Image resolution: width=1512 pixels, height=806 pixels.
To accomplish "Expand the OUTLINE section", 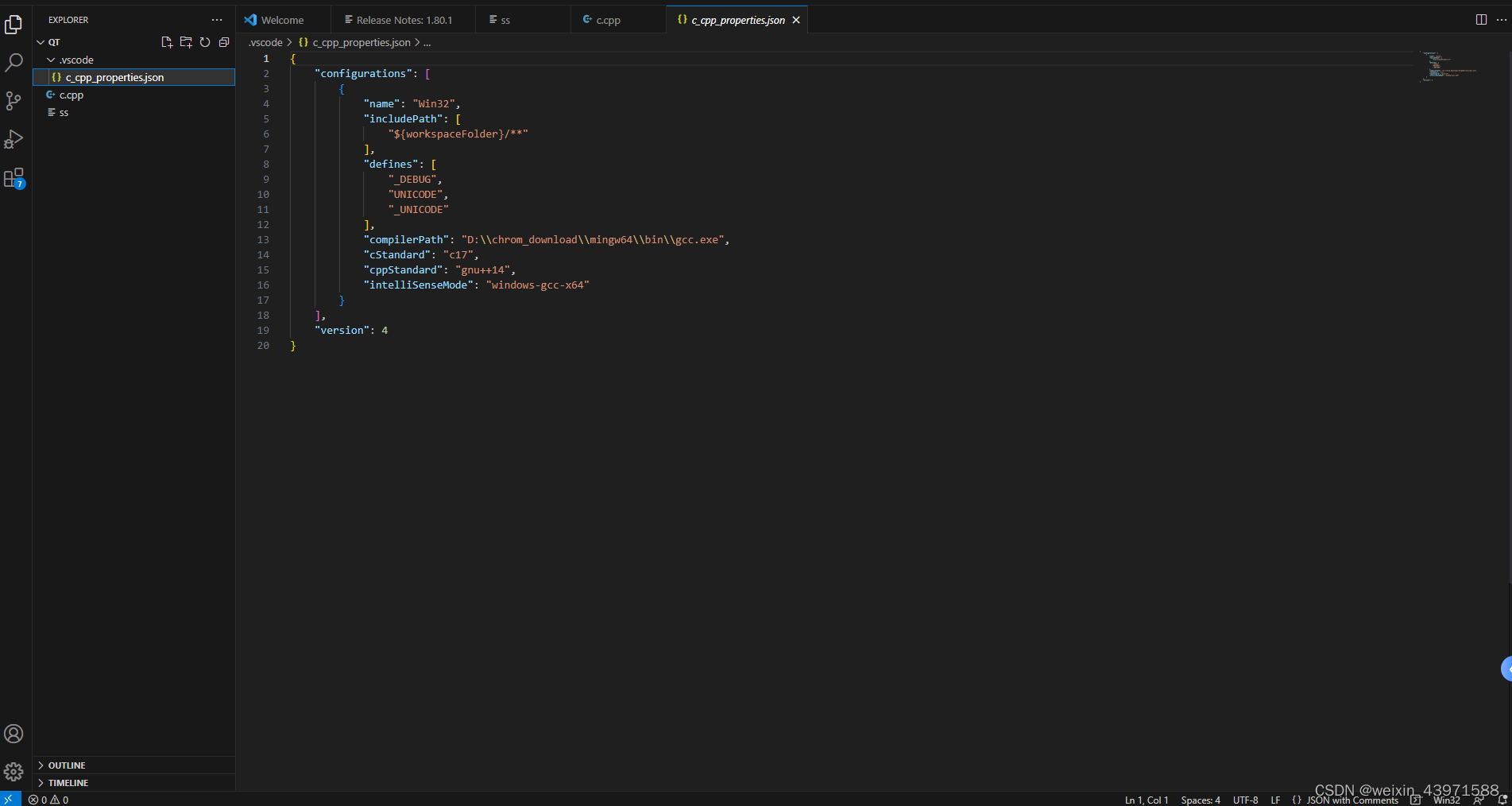I will click(133, 765).
